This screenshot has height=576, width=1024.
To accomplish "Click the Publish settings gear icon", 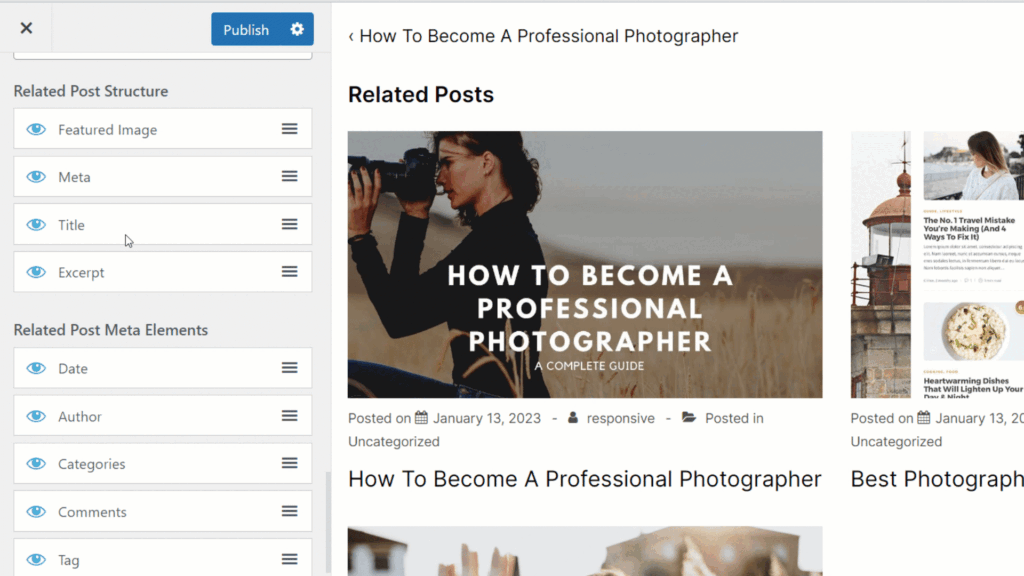I will coord(297,29).
